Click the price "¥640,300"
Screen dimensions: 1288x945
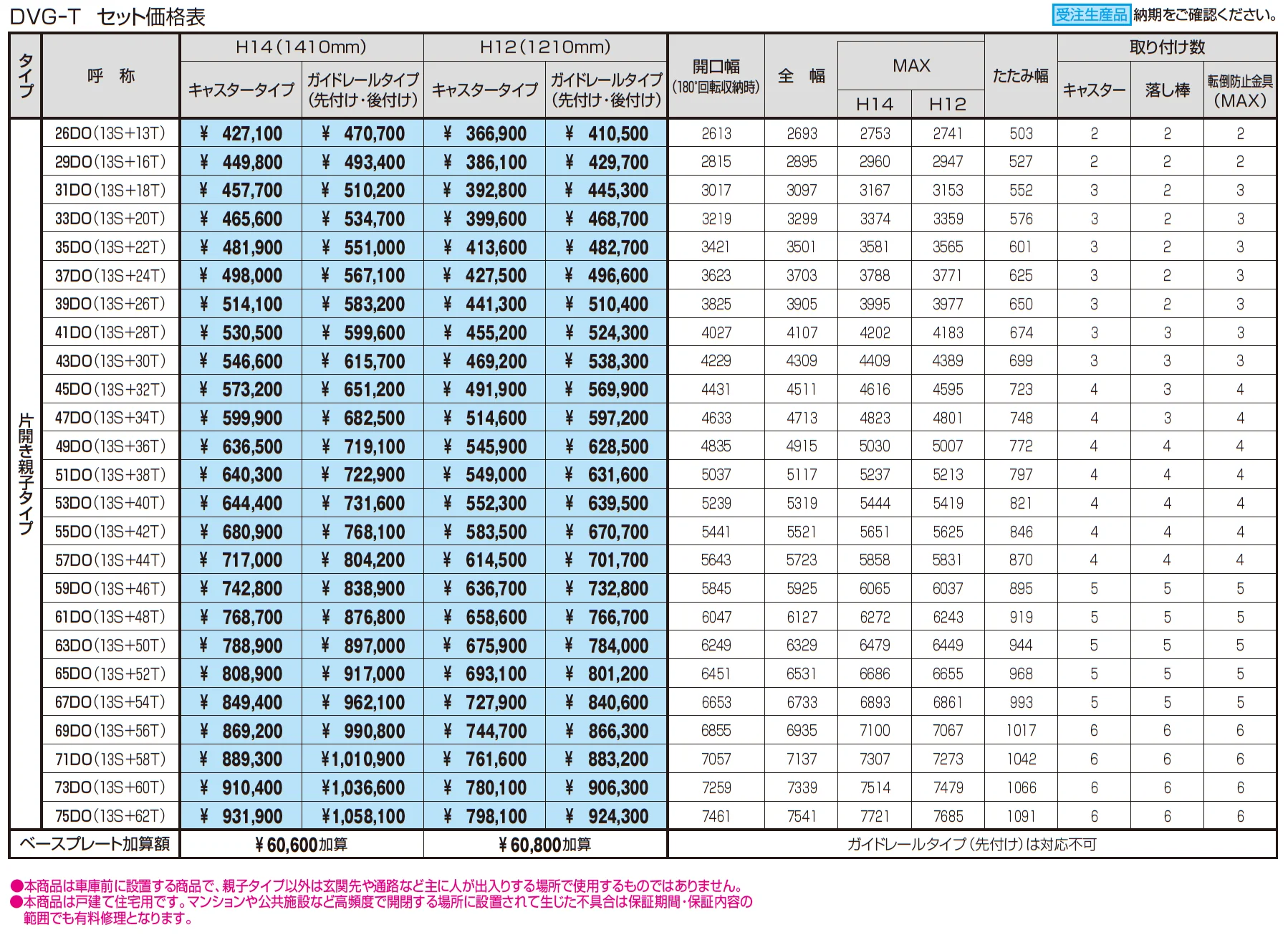[x=241, y=475]
